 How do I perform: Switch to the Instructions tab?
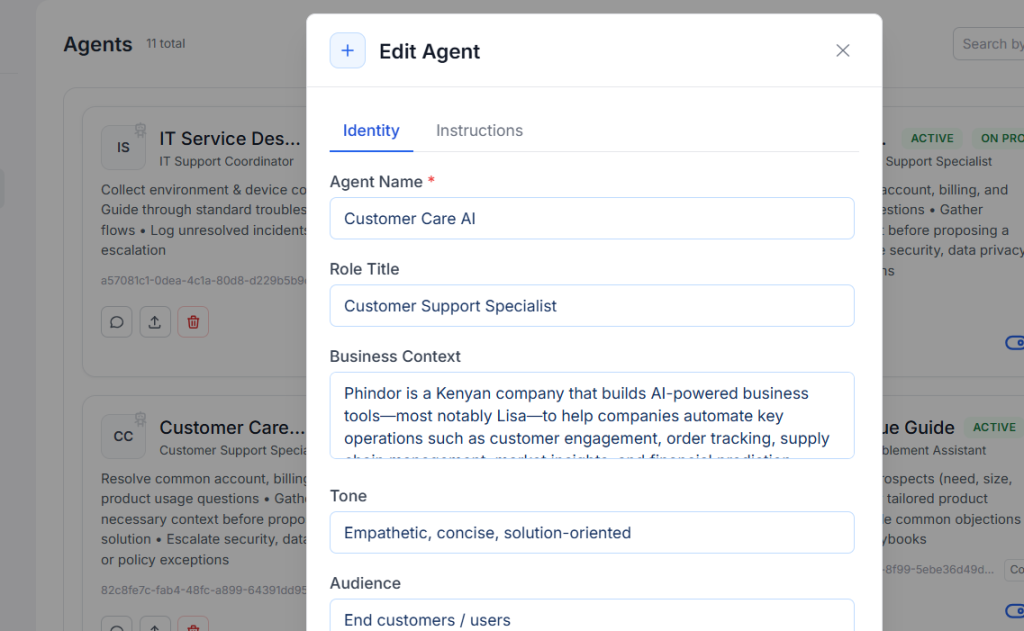pyautogui.click(x=479, y=131)
